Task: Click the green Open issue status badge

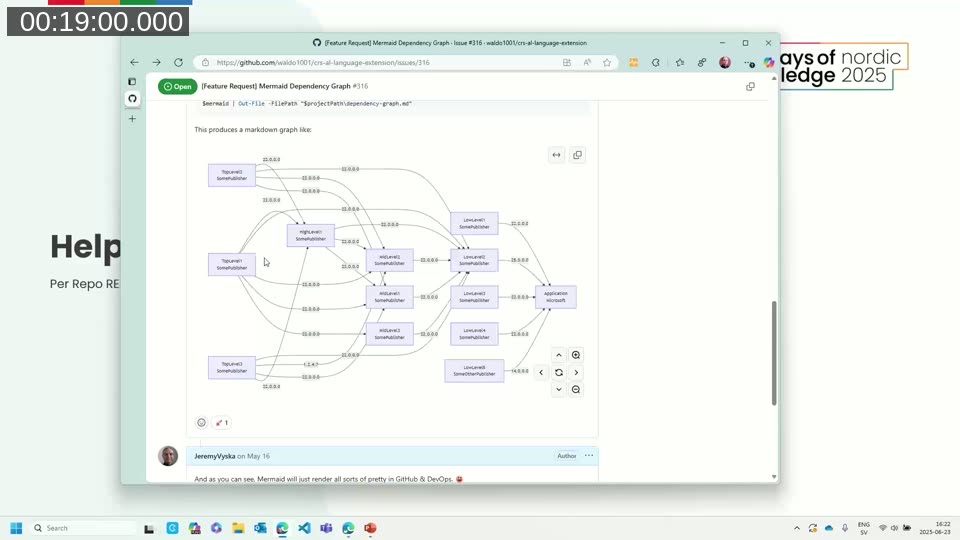Action: pyautogui.click(x=178, y=86)
